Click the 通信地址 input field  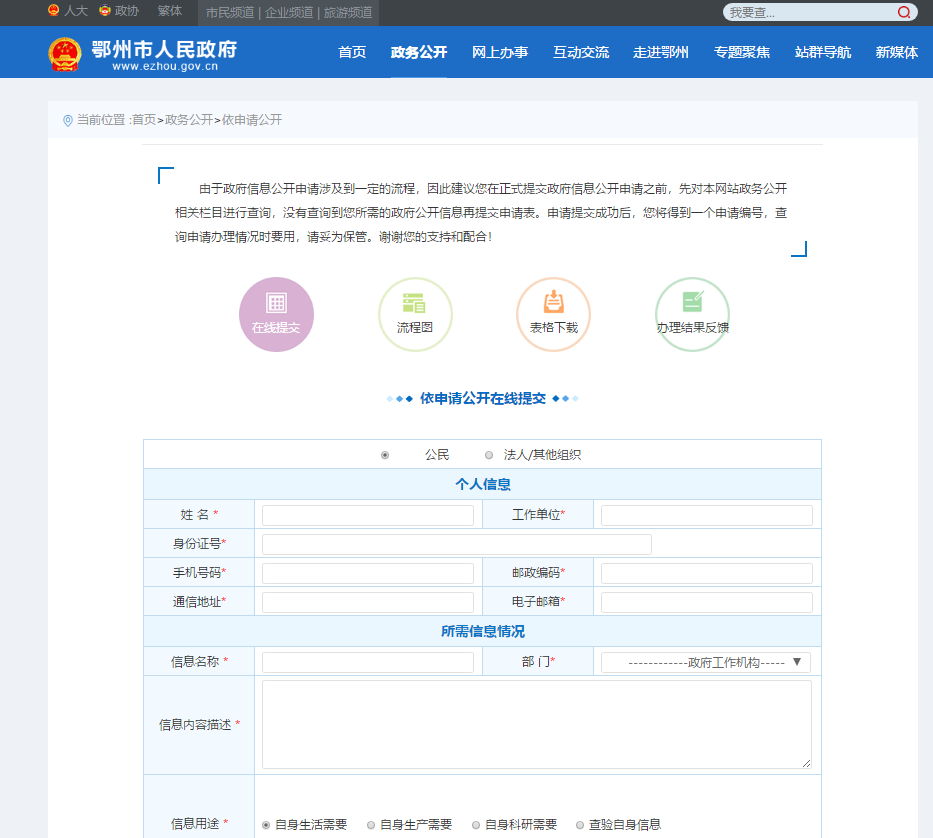pyautogui.click(x=368, y=602)
